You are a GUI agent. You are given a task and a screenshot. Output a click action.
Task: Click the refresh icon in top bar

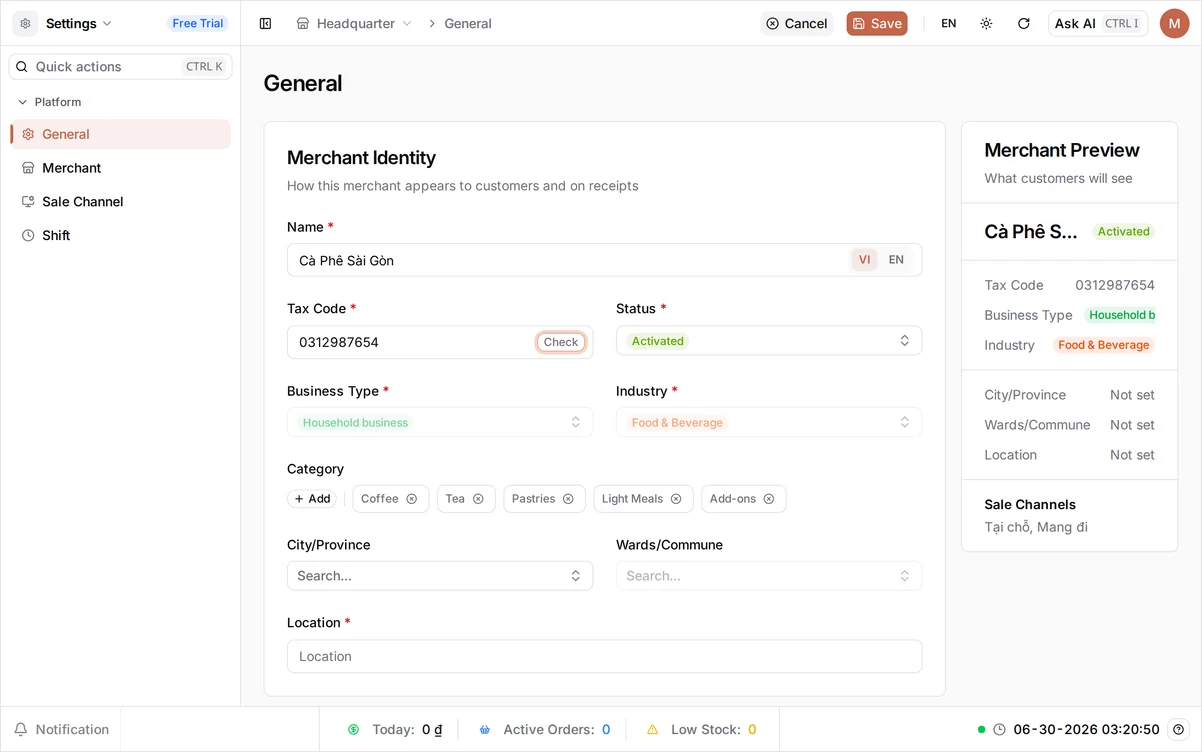pyautogui.click(x=1023, y=23)
